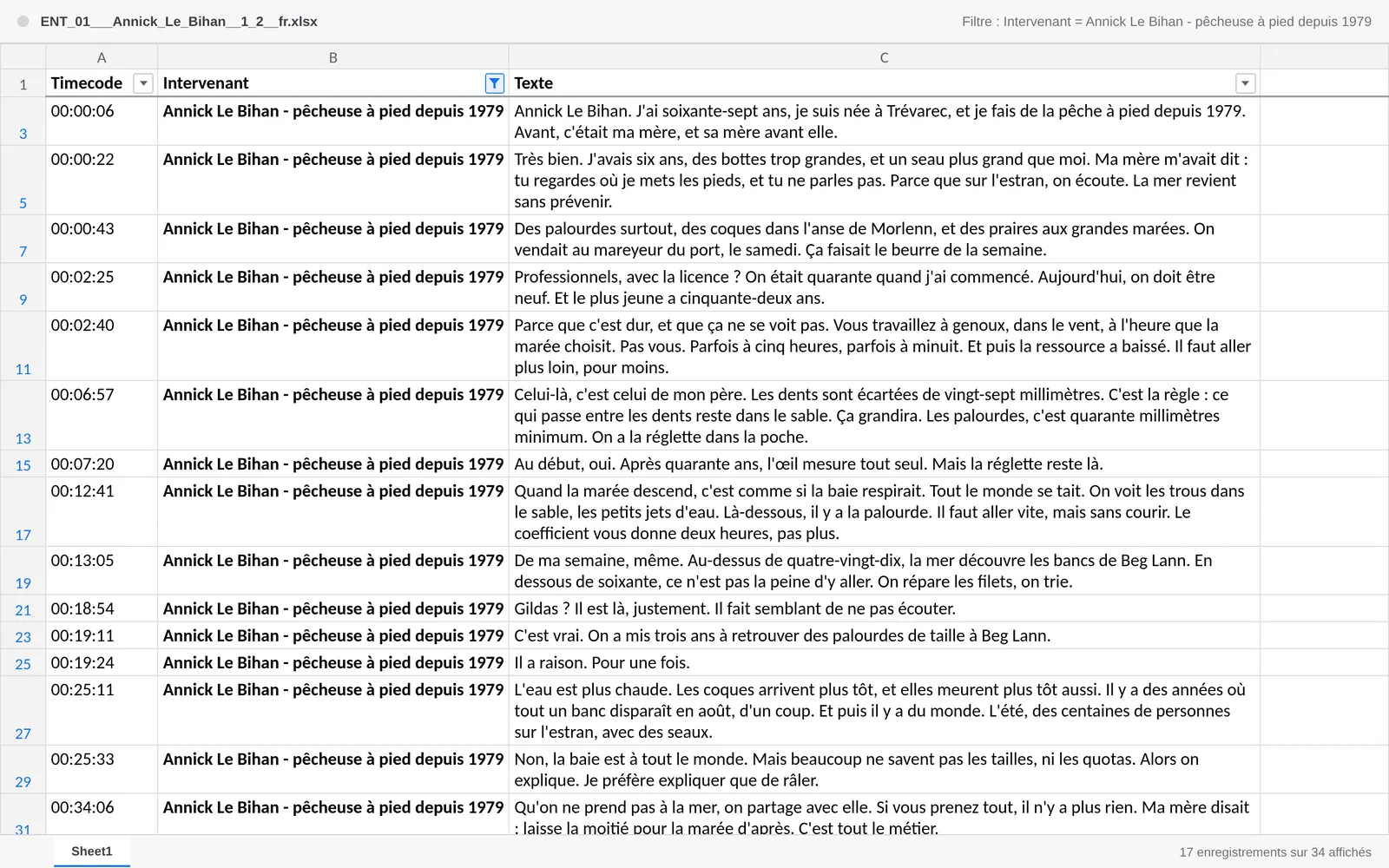
Task: Click timecode cell 00:00:22
Action: pyautogui.click(x=102, y=181)
